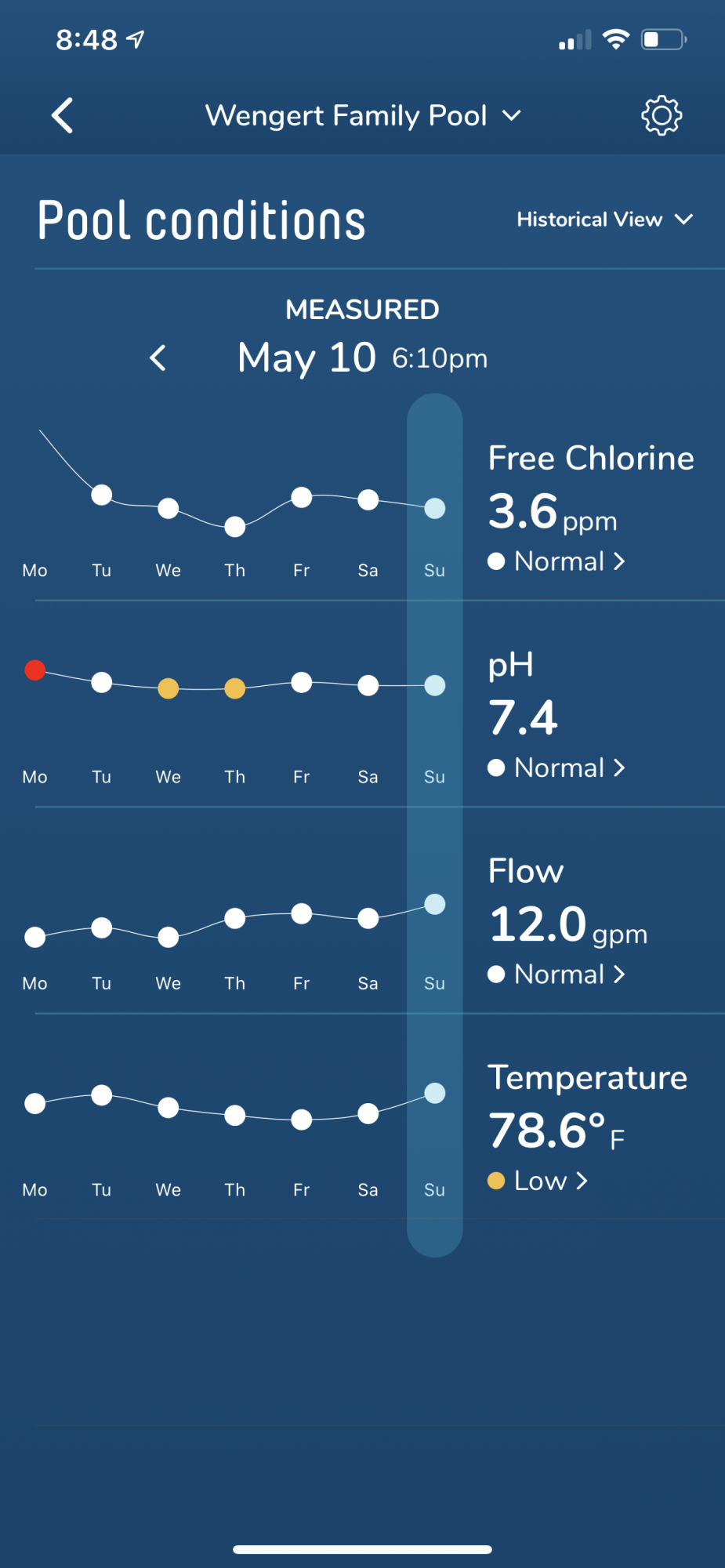Select Thursday point on Free Chlorine chart
Viewport: 725px width, 1568px height.
tap(235, 527)
